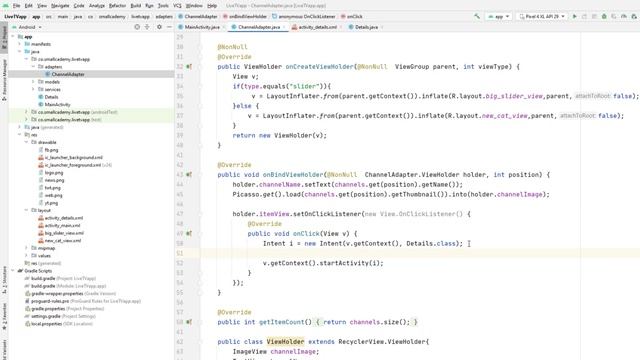Click the Android Studio logo icon
This screenshot has width=640, height=360.
point(5,6)
